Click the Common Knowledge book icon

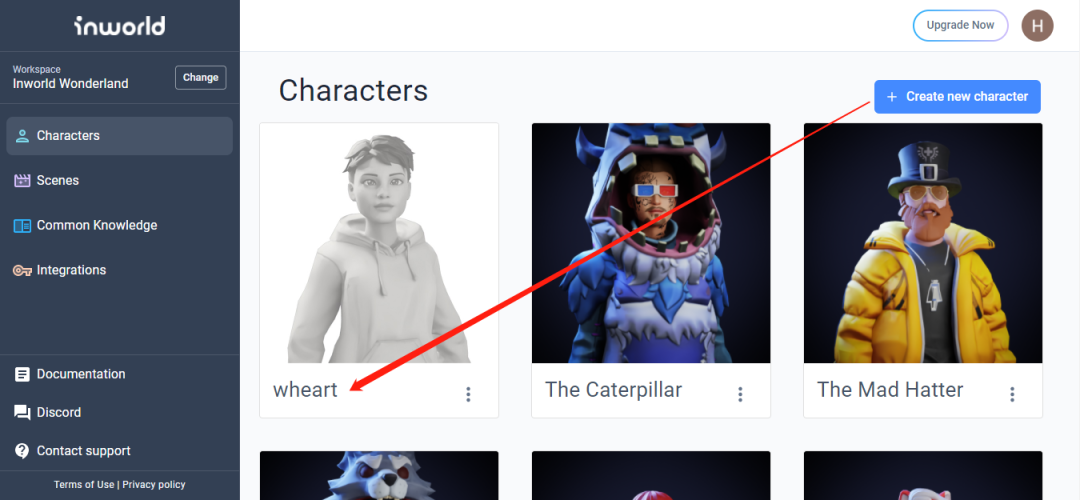[x=23, y=225]
